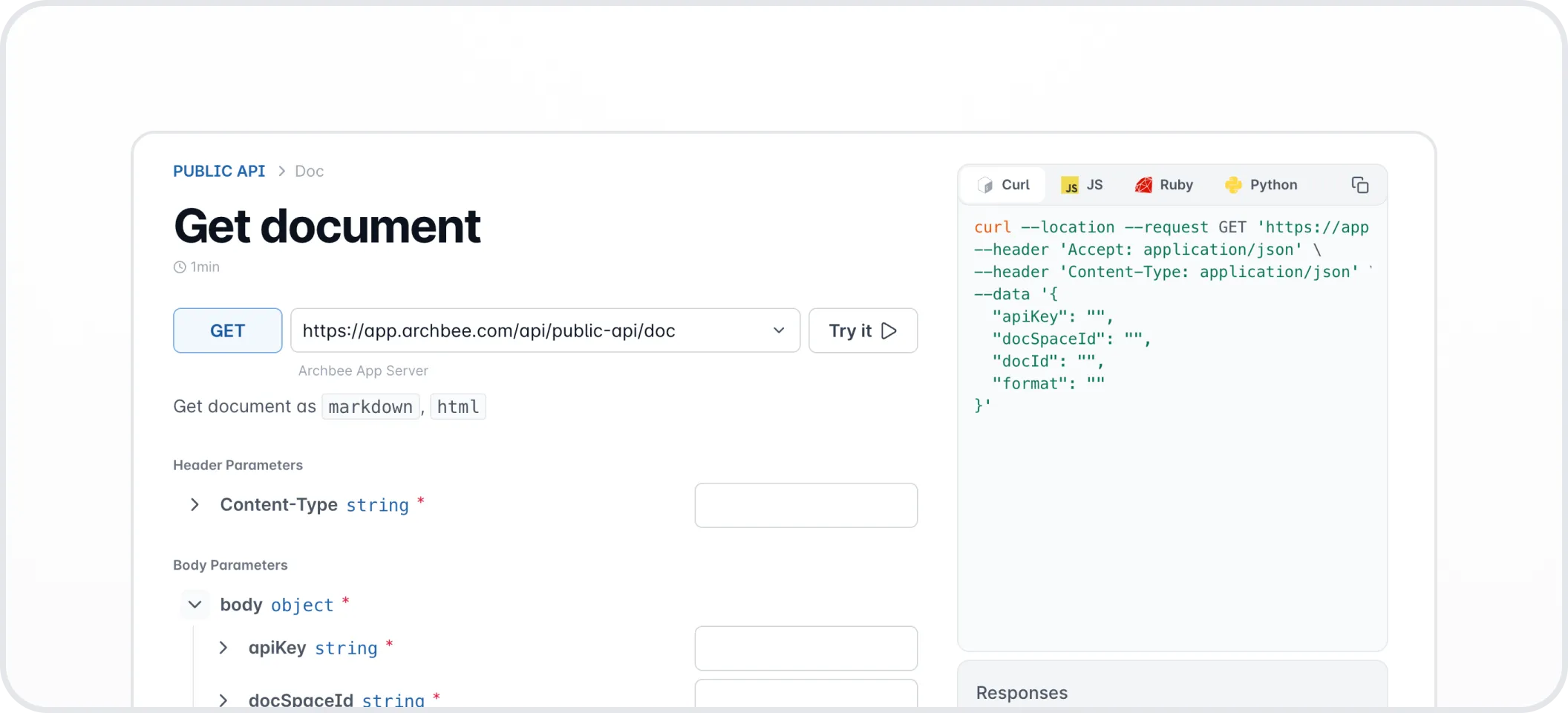Viewport: 1568px width, 713px height.
Task: Open the server URL dropdown arrow
Action: coord(779,331)
